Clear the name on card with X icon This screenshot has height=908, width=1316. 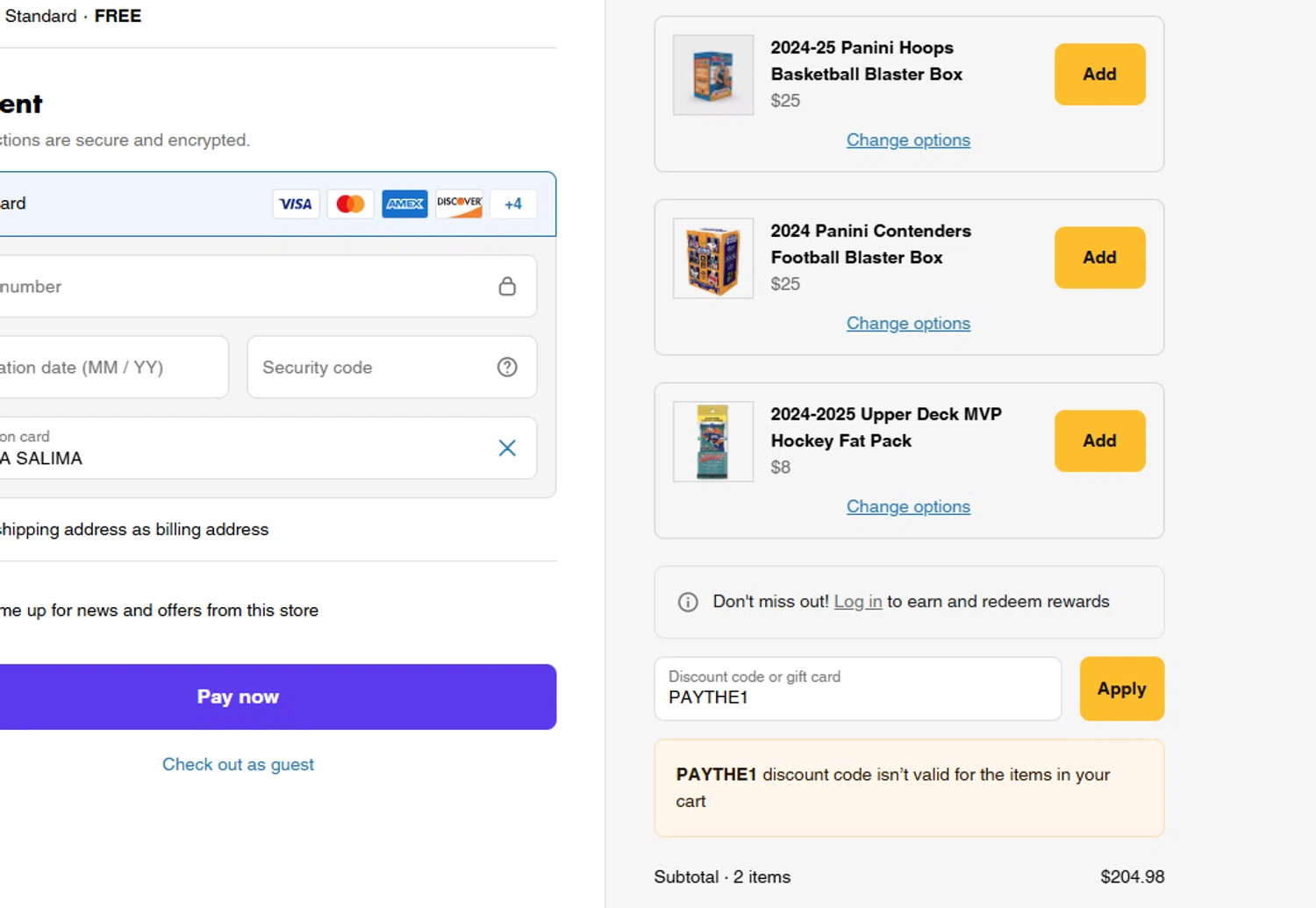pos(507,447)
